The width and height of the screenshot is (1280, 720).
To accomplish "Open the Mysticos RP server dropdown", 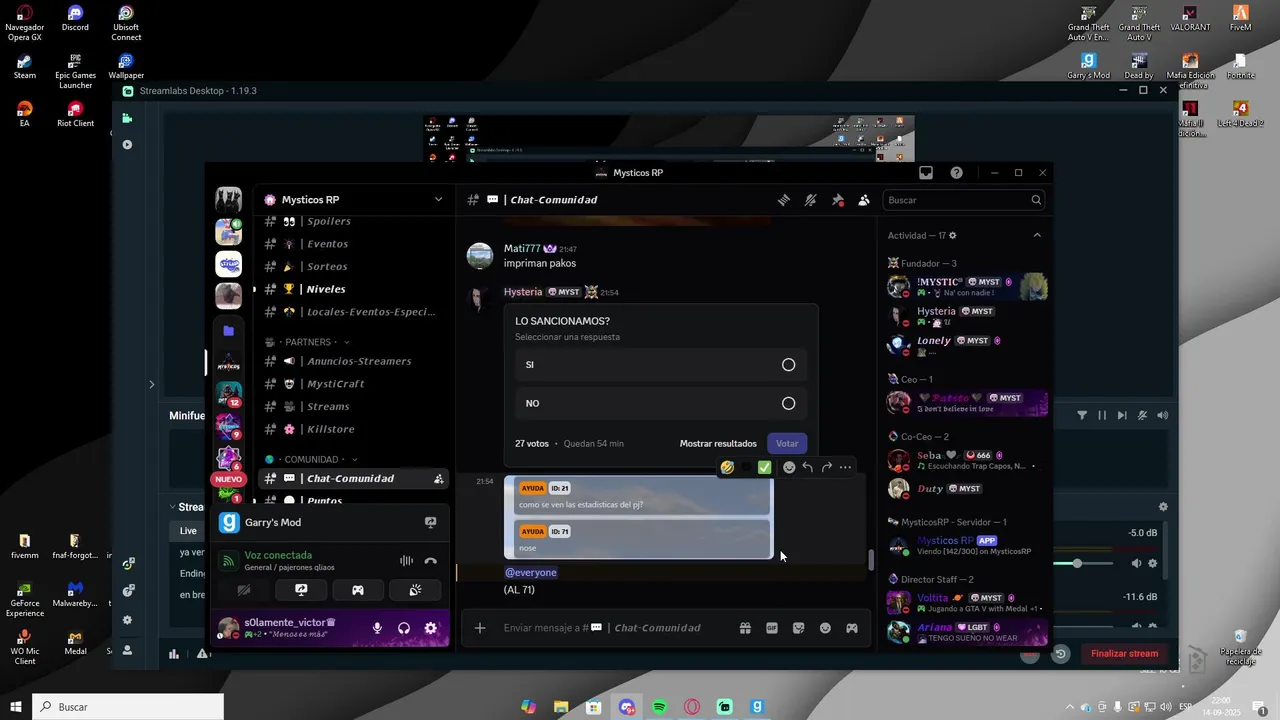I will point(438,200).
